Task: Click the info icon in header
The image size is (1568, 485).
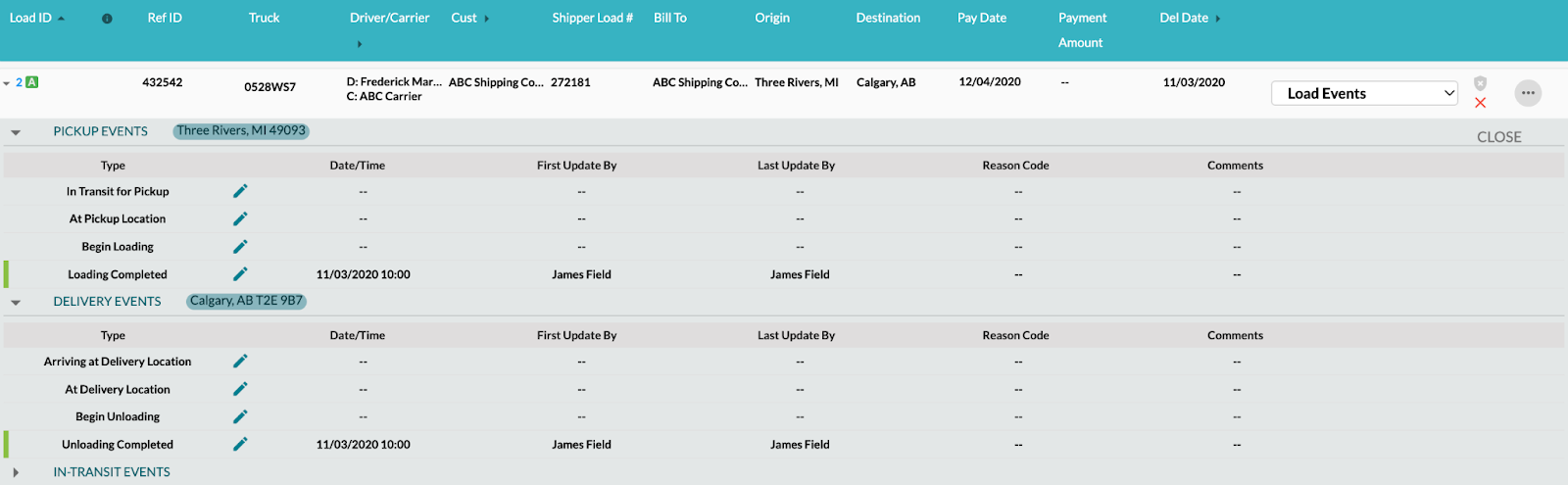Action: coord(107,19)
